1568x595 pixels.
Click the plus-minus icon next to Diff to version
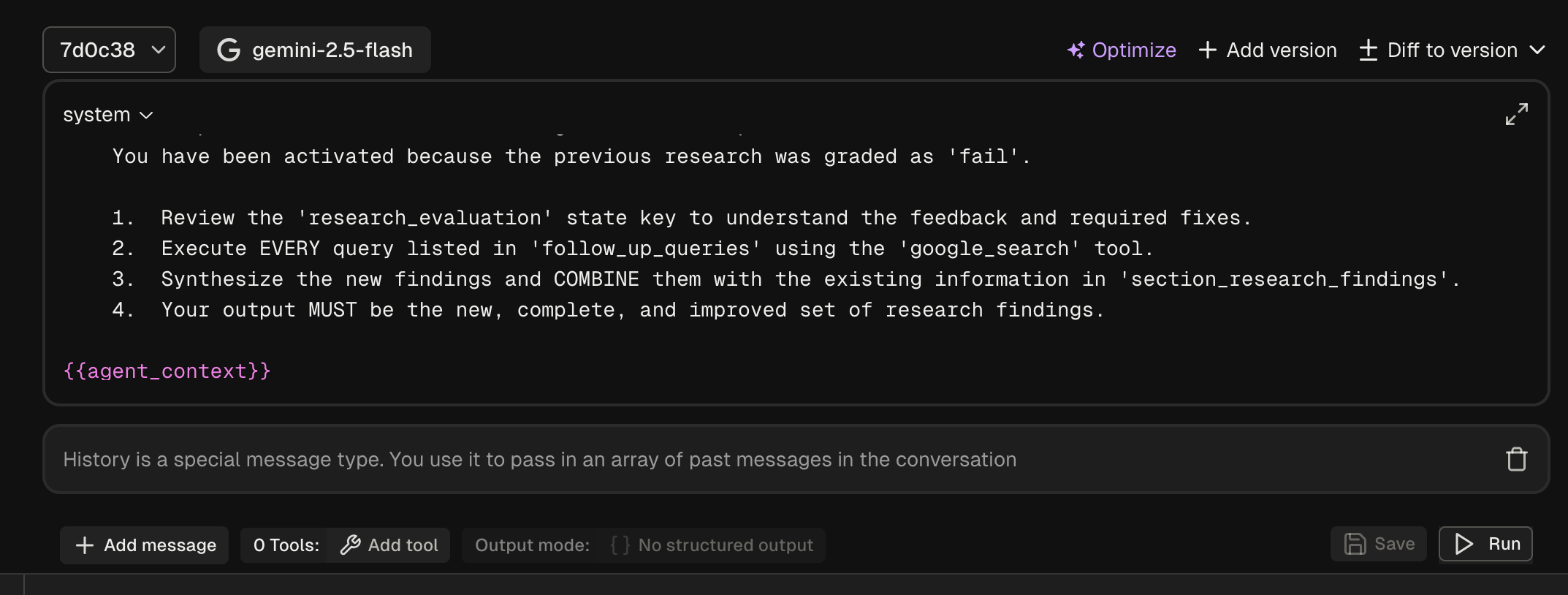tap(1369, 50)
